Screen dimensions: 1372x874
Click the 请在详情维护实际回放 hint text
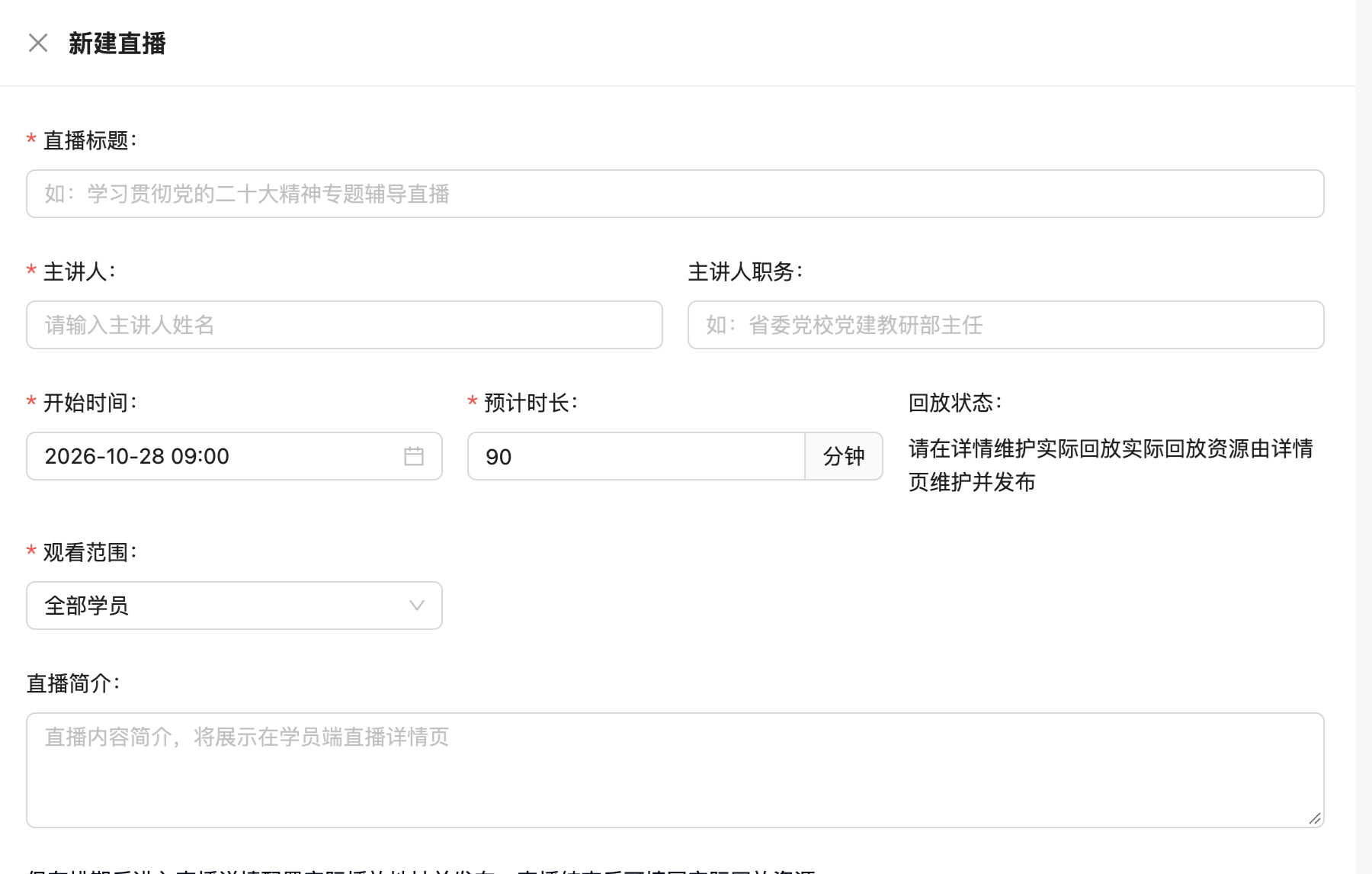(x=1111, y=465)
